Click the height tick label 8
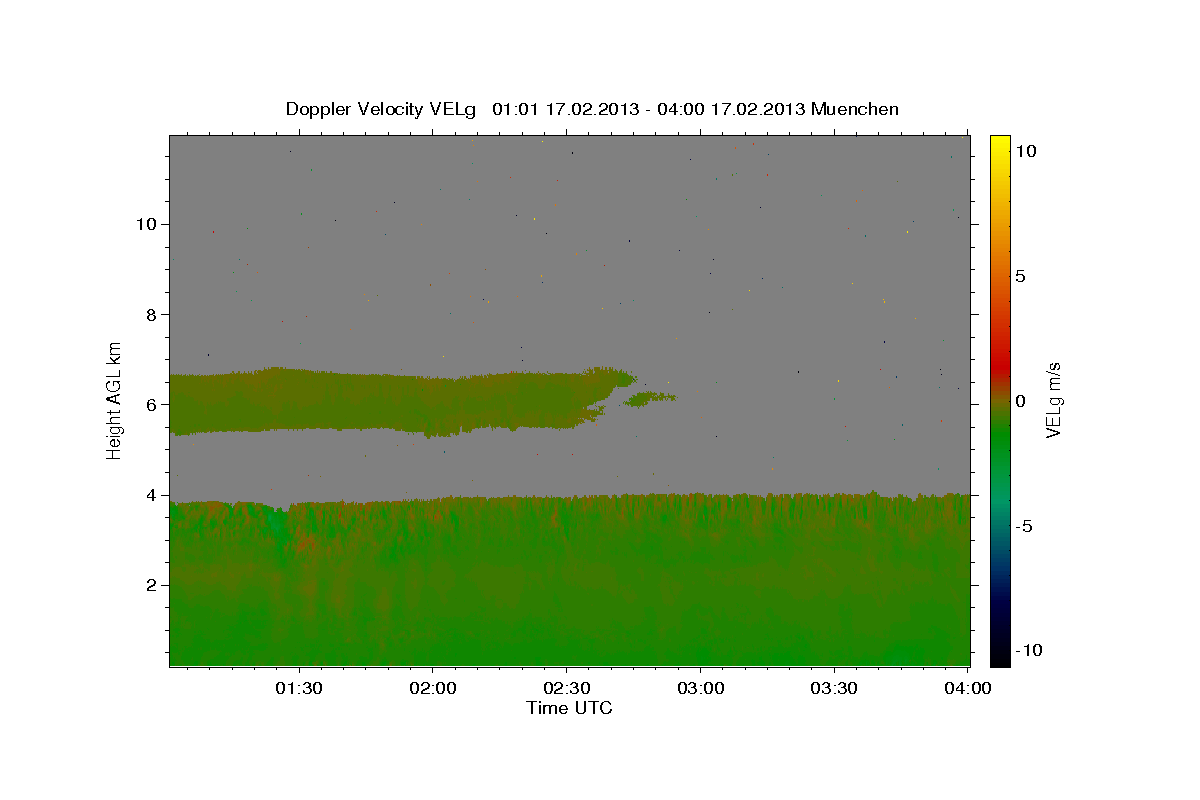Image resolution: width=1200 pixels, height=800 pixels. point(150,314)
